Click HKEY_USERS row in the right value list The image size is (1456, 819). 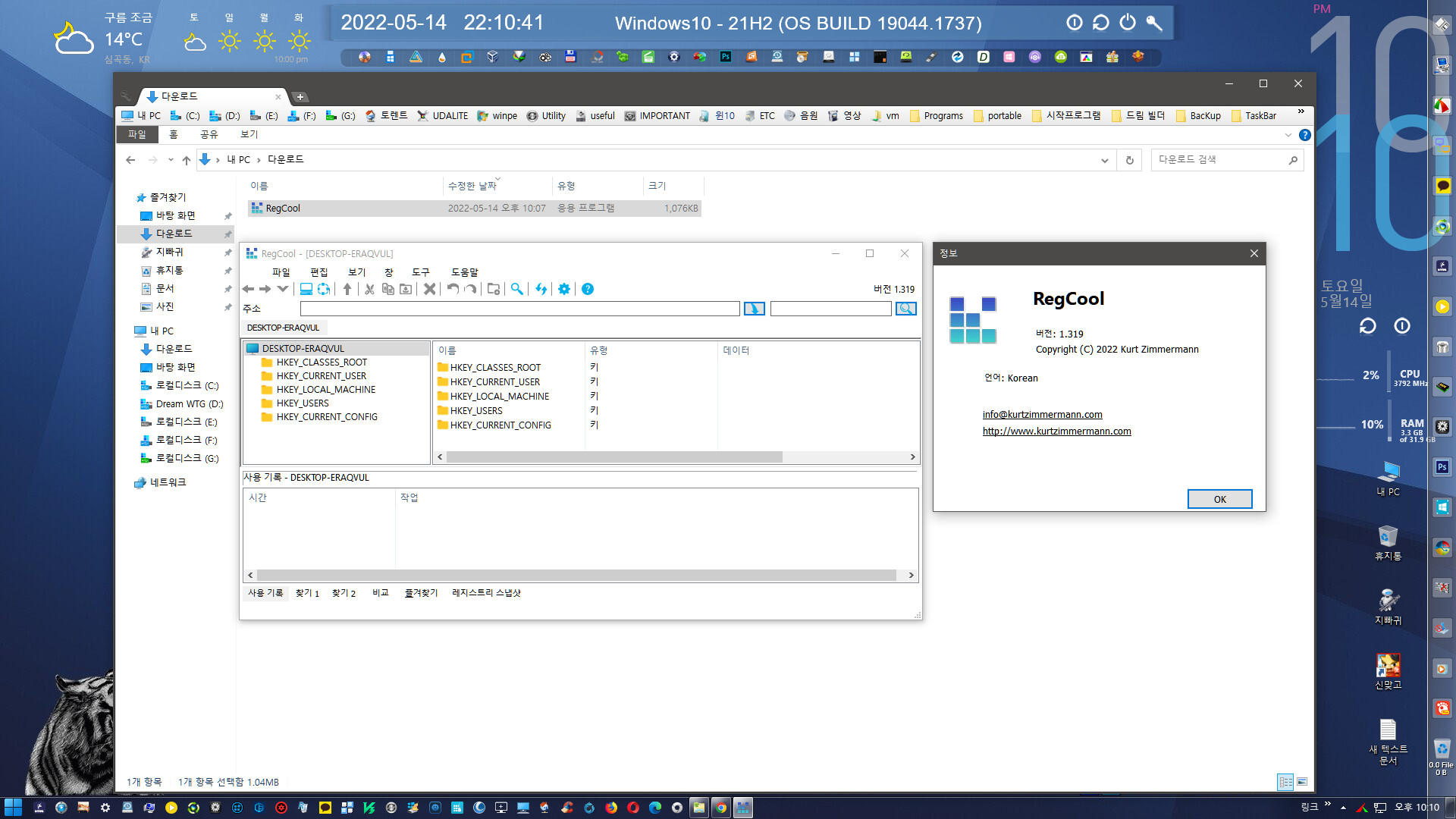coord(476,411)
